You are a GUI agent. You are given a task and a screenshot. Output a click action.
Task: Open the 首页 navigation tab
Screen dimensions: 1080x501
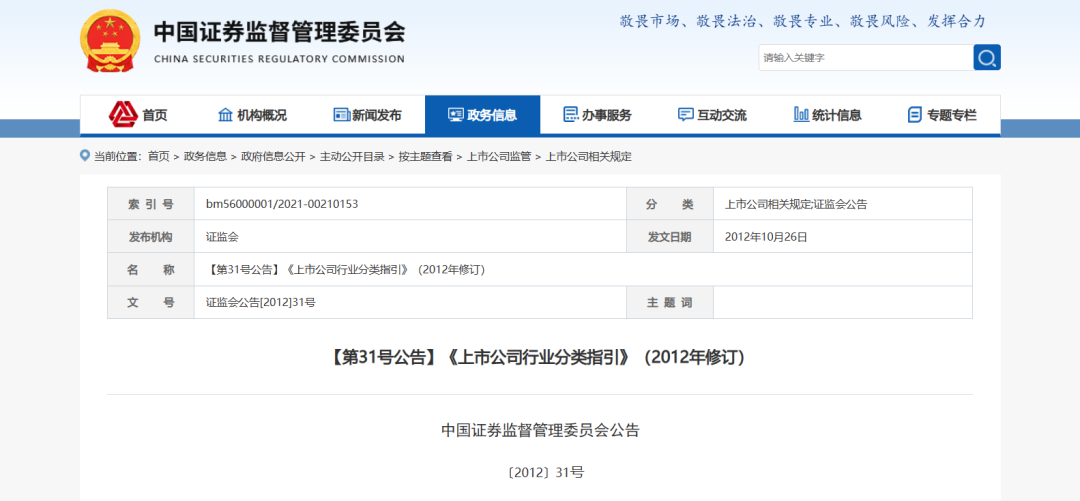point(138,115)
